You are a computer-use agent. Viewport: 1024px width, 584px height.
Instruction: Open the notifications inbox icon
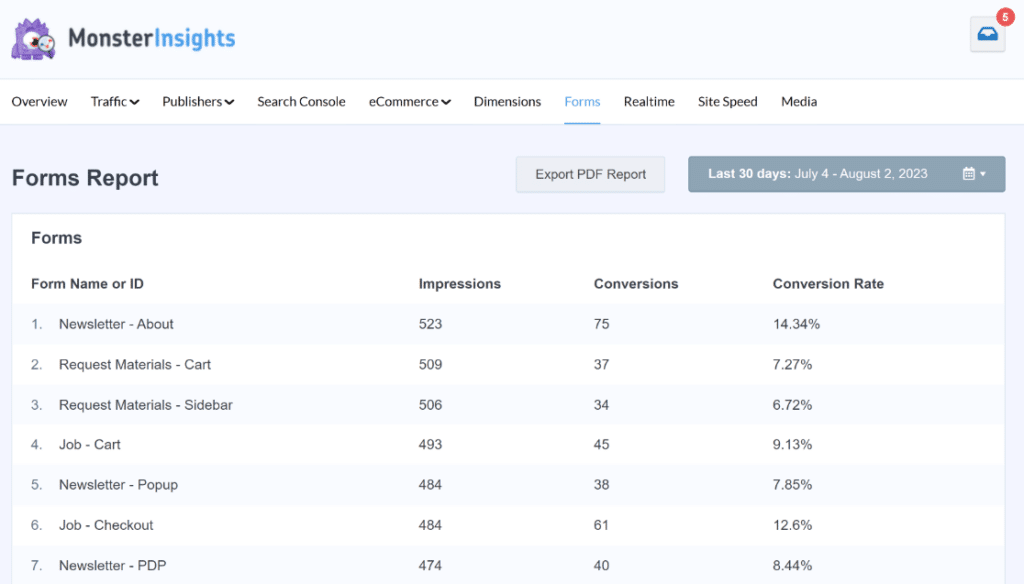point(986,35)
